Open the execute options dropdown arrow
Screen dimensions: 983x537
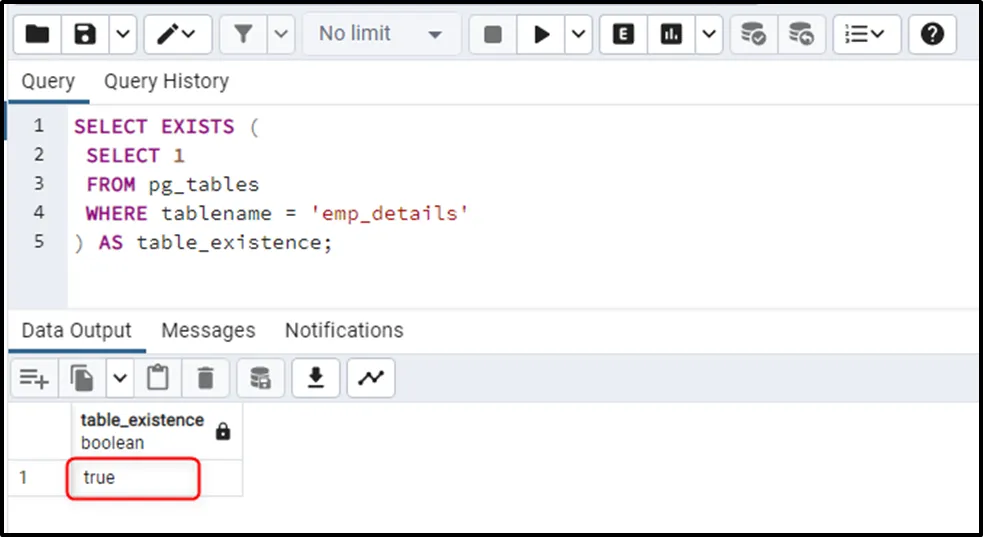click(x=579, y=34)
